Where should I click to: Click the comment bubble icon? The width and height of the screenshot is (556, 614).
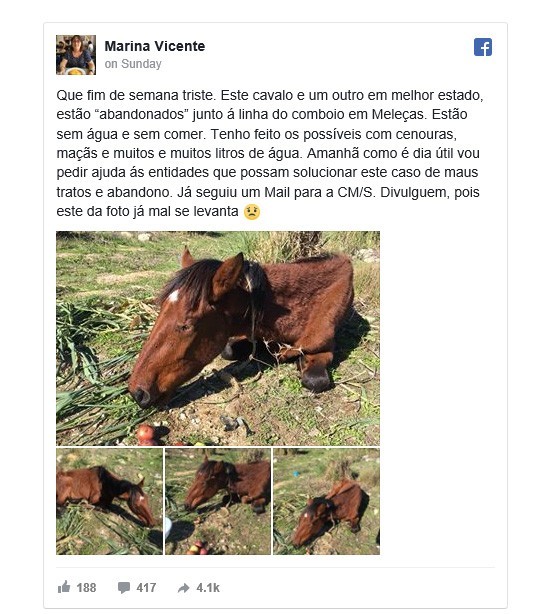(124, 587)
